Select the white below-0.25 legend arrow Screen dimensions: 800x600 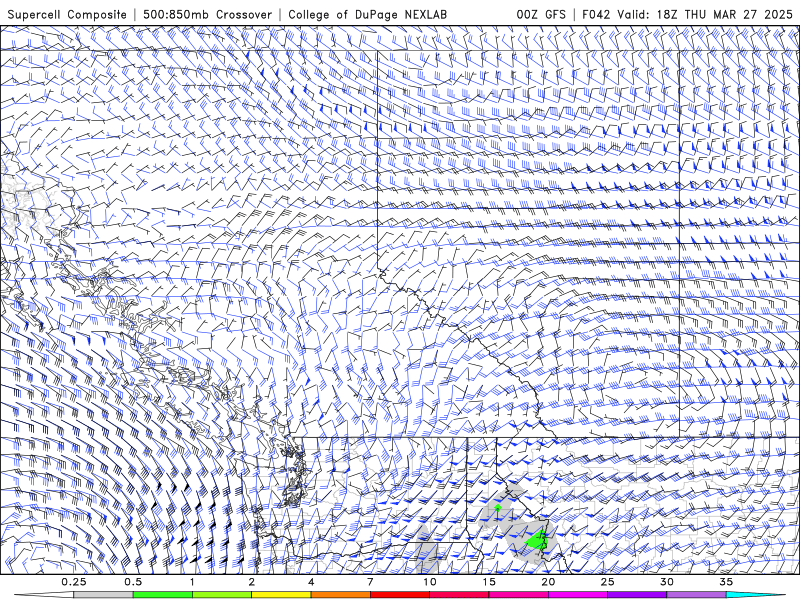tap(44, 595)
